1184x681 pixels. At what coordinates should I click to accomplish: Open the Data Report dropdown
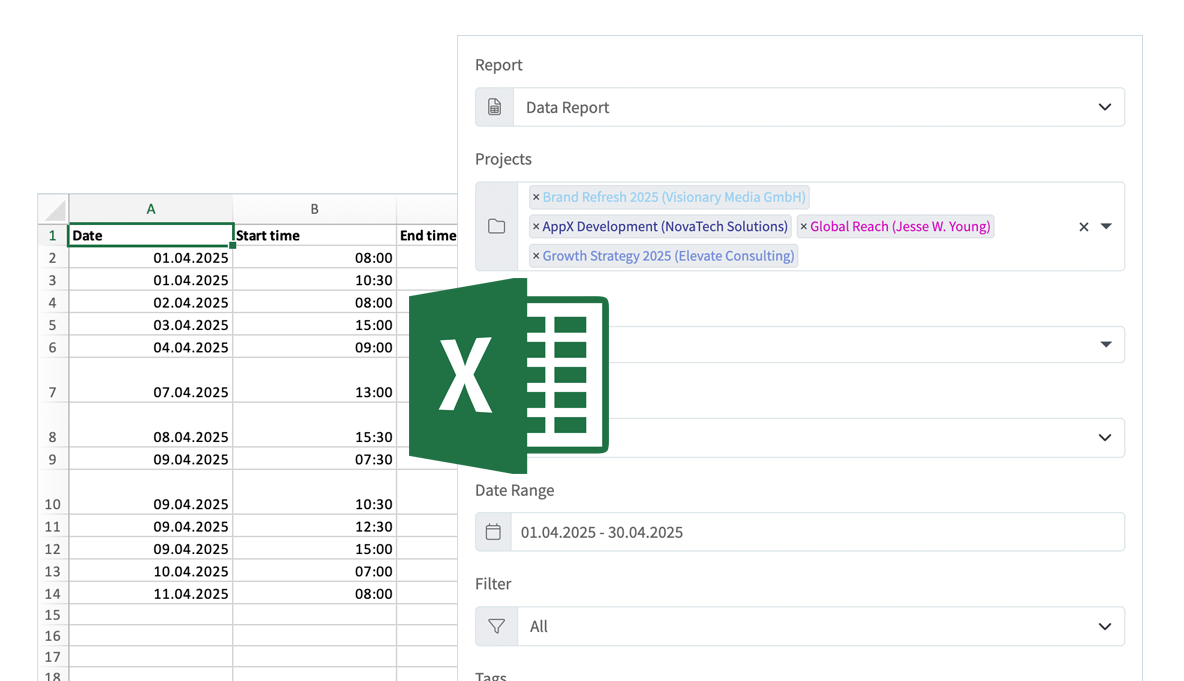tap(1105, 106)
